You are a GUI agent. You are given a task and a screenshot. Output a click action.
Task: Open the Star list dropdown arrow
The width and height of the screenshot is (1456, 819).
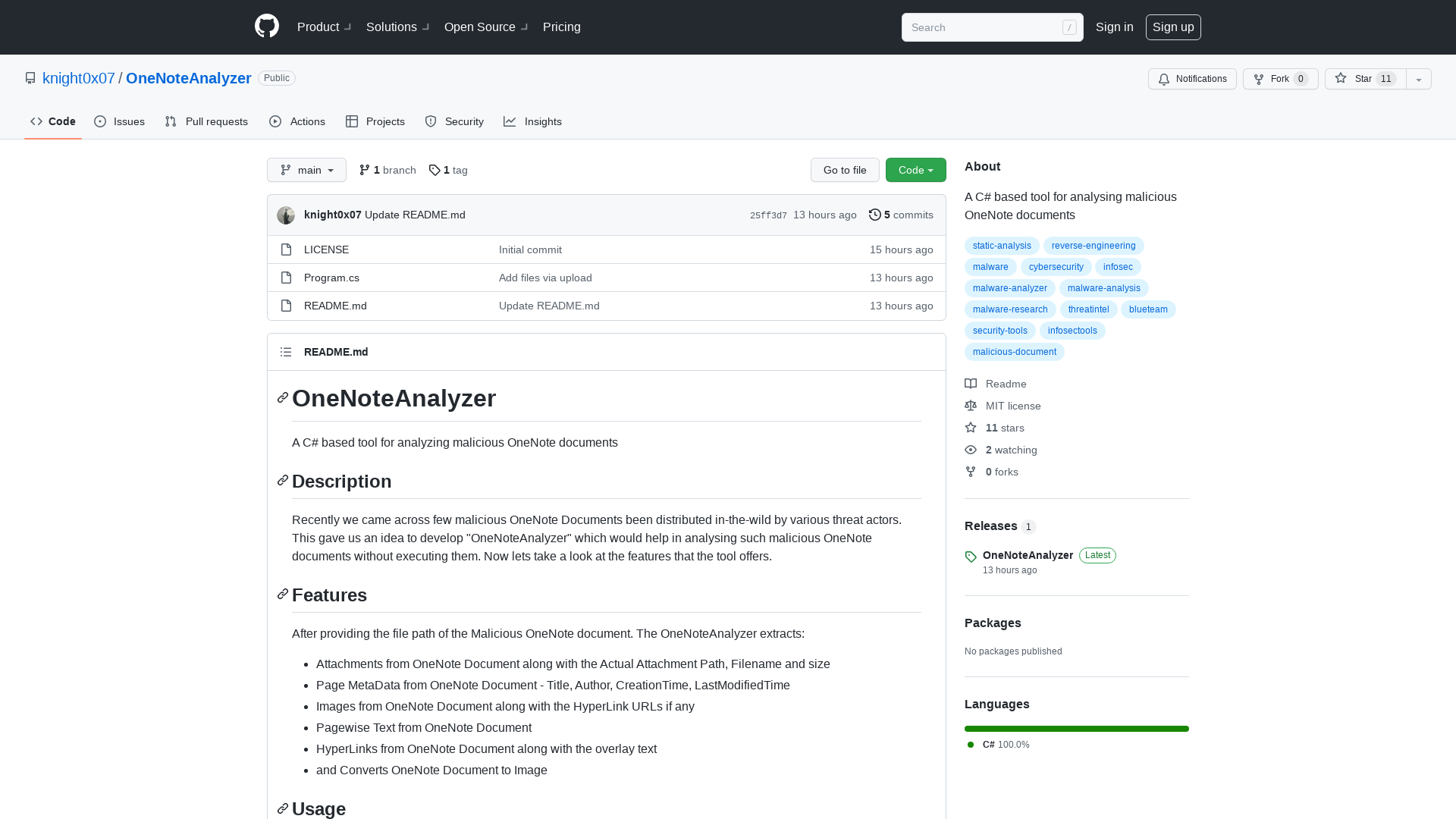pyautogui.click(x=1419, y=79)
